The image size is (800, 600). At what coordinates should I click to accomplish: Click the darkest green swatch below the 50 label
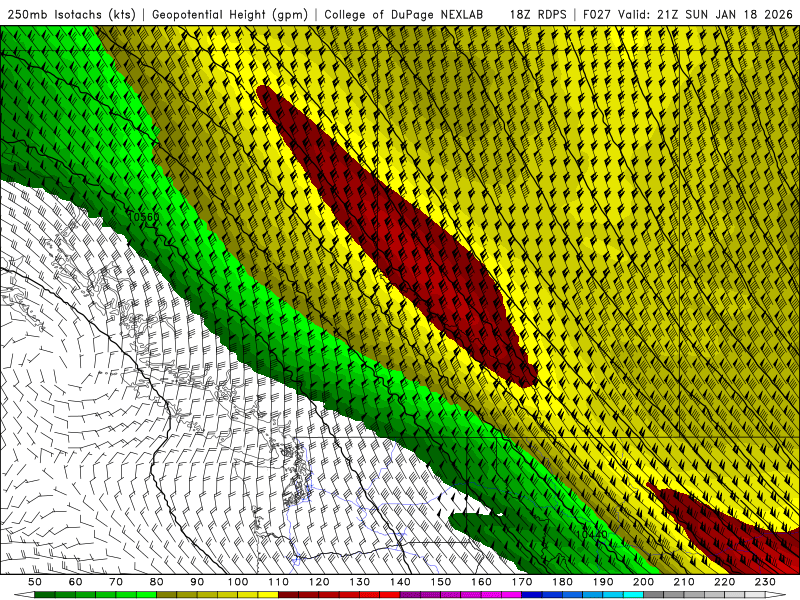pyautogui.click(x=45, y=595)
